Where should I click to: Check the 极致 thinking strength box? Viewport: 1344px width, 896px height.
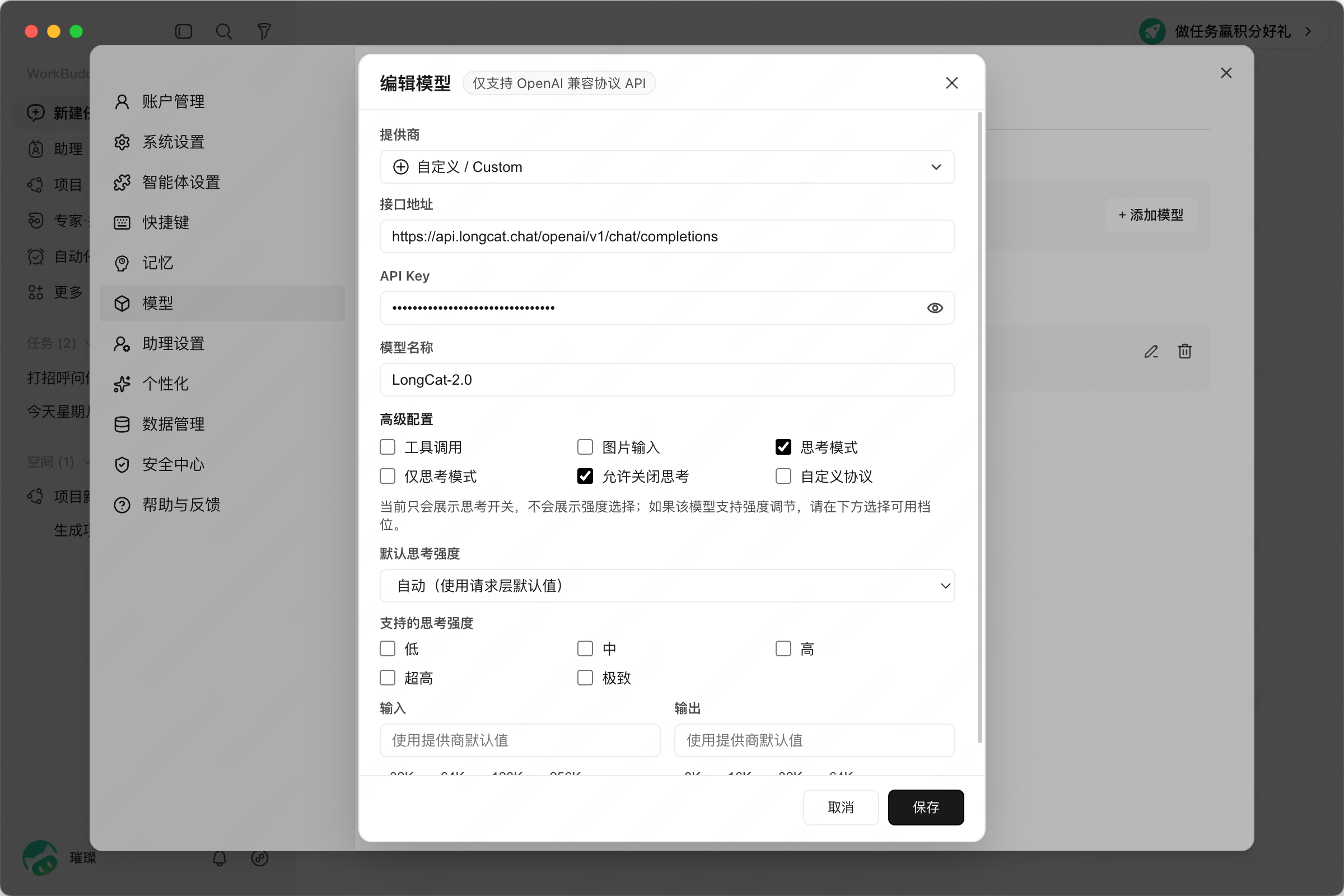click(x=585, y=678)
